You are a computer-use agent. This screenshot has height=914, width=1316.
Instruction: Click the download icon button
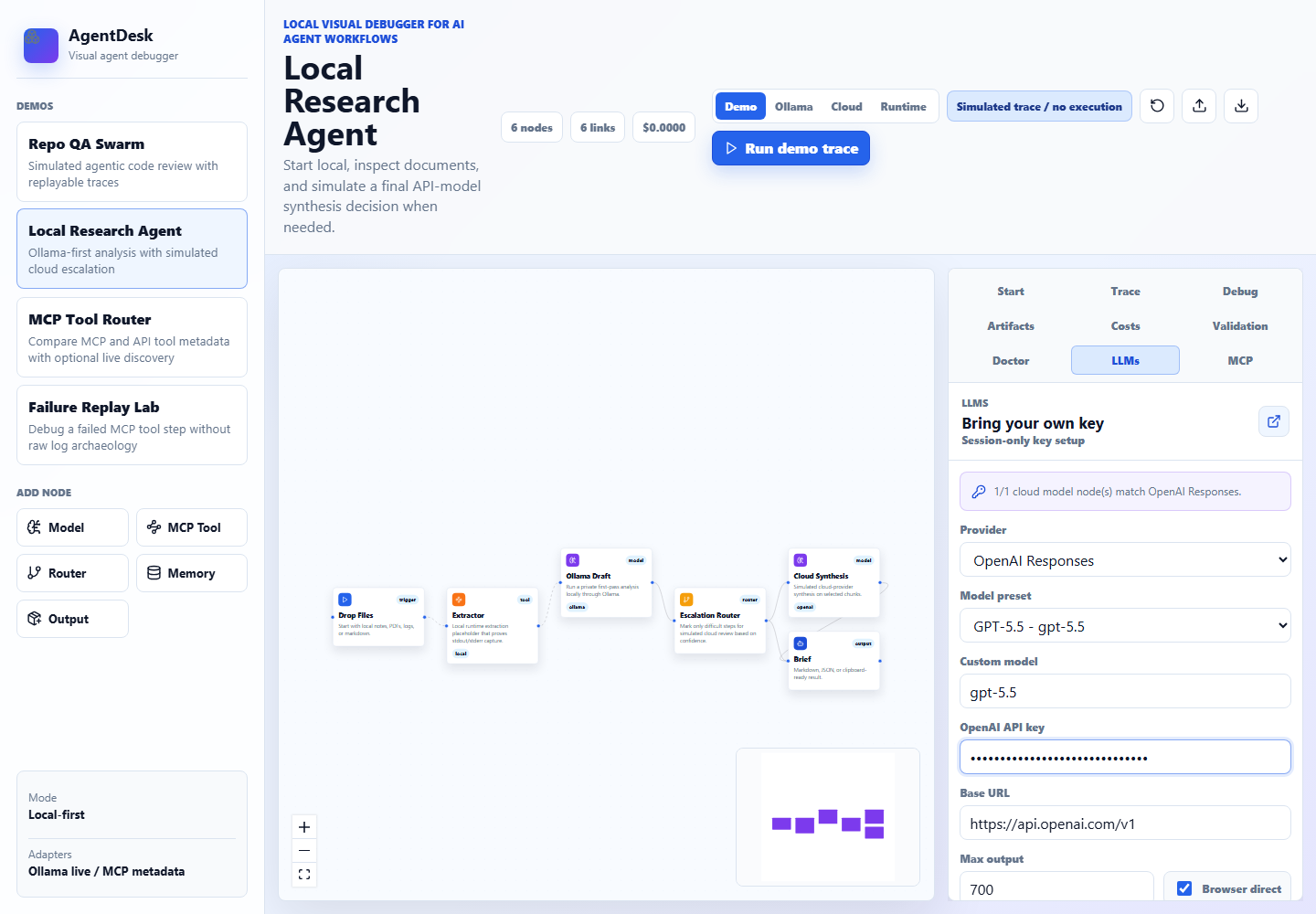[x=1241, y=106]
